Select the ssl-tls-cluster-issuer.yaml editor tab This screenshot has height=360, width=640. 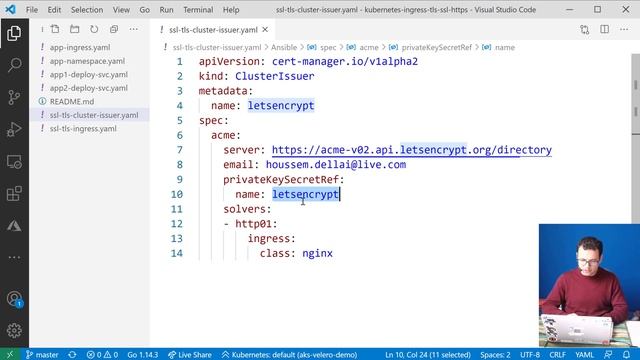pos(213,30)
